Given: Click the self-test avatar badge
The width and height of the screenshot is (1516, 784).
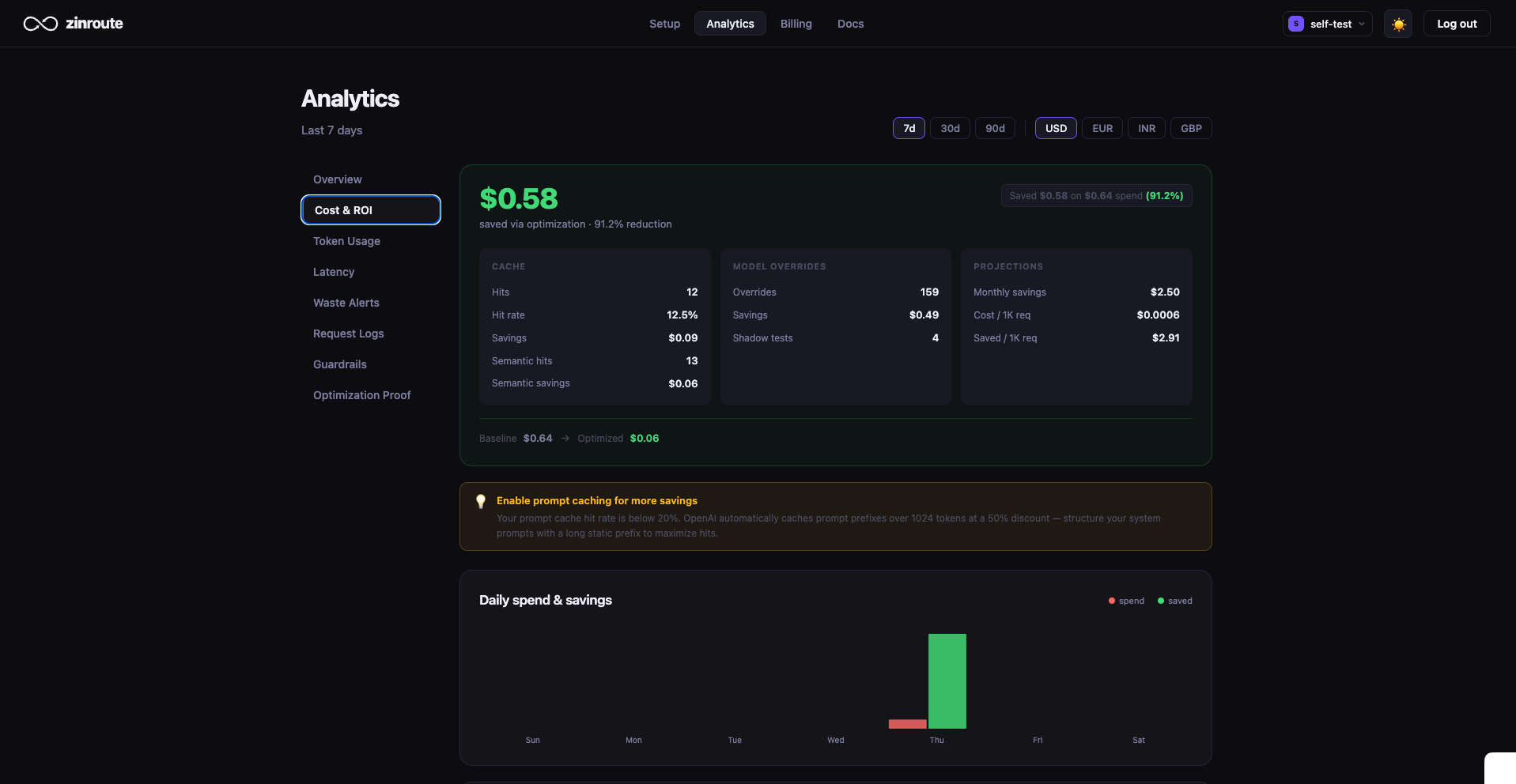Looking at the screenshot, I should coord(1295,24).
